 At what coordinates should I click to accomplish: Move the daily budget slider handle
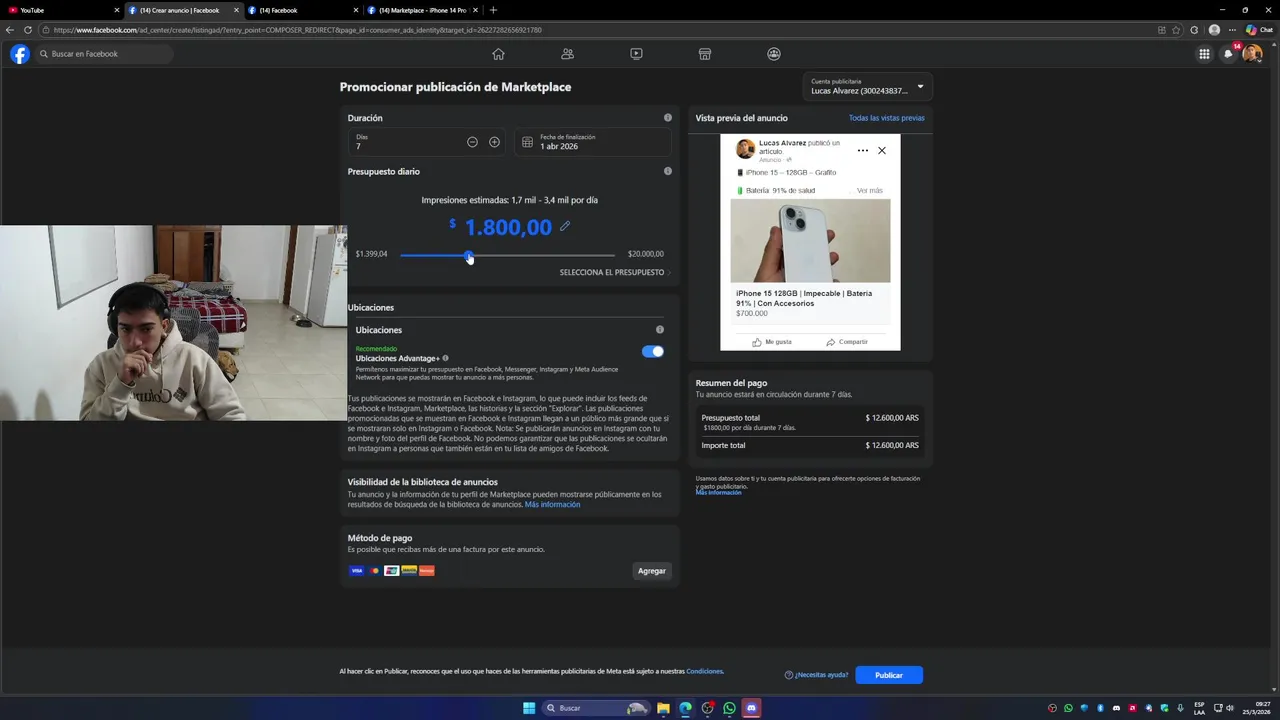tap(469, 257)
